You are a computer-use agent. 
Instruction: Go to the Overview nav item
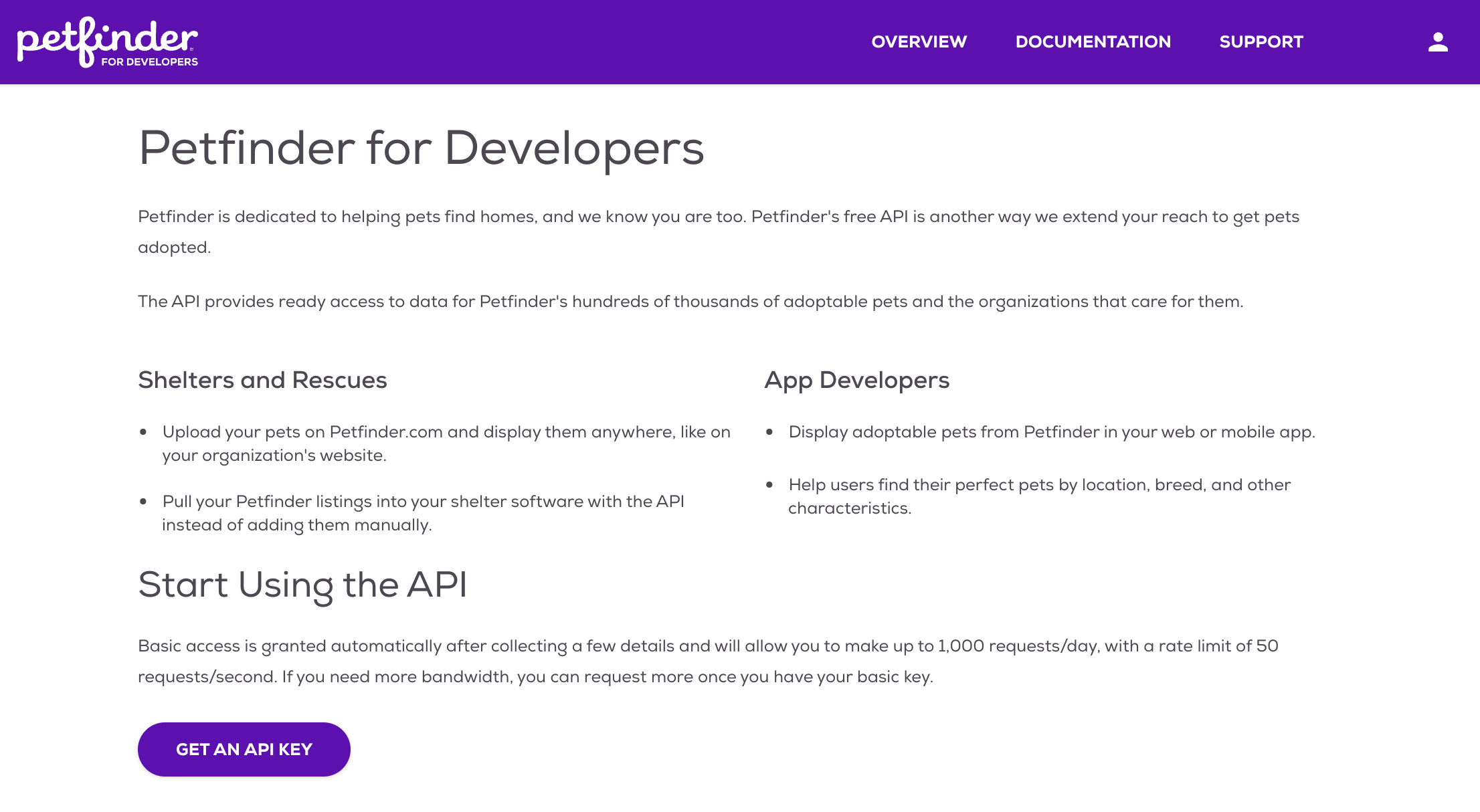pos(919,42)
